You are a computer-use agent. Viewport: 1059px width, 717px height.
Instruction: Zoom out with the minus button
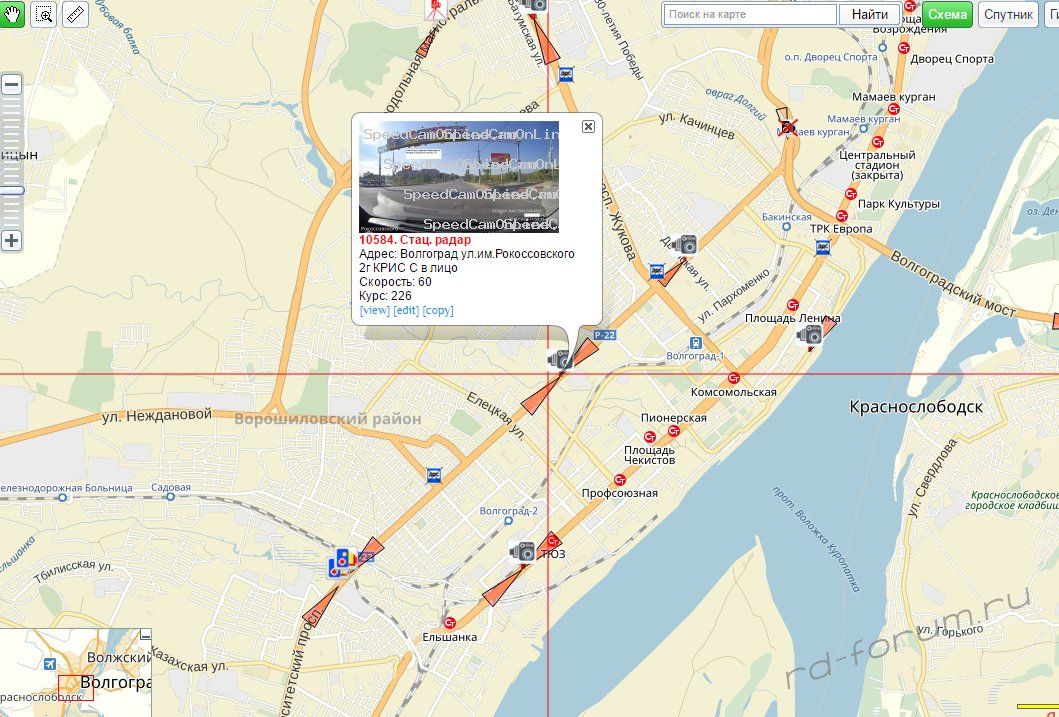tap(11, 85)
